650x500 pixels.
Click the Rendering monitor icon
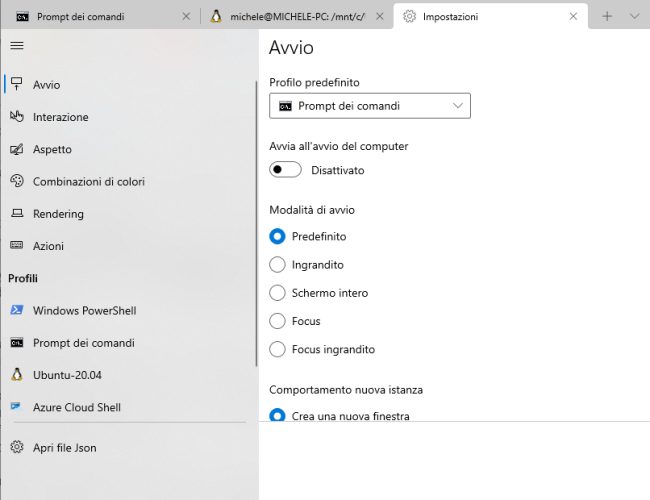click(x=16, y=214)
